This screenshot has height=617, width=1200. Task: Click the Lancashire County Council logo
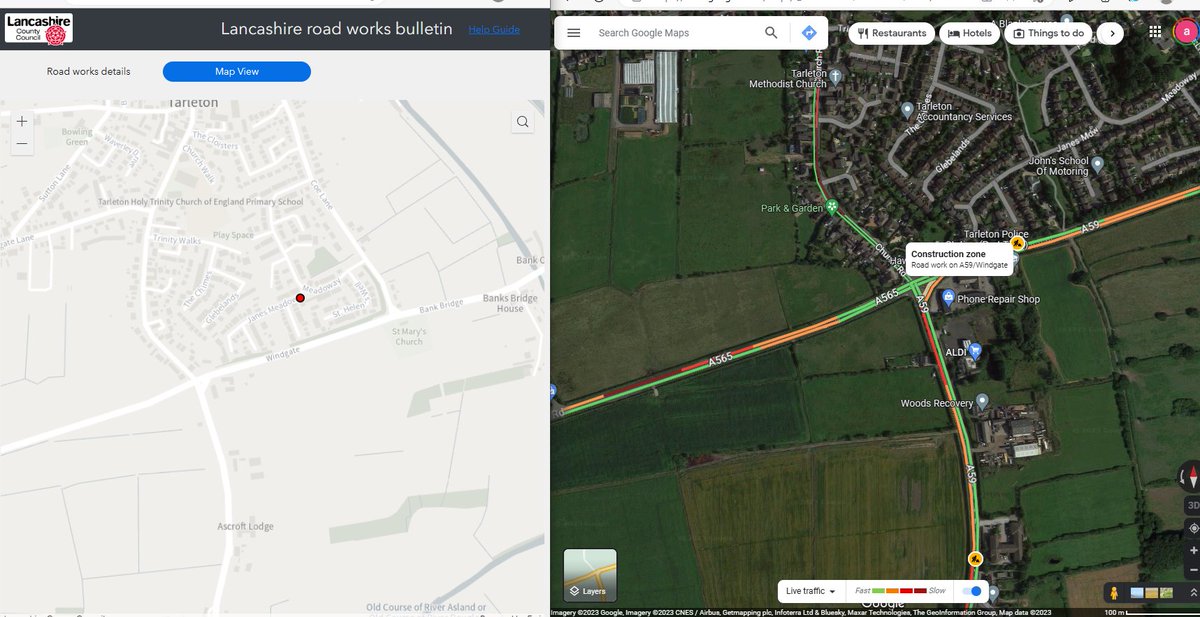point(38,29)
